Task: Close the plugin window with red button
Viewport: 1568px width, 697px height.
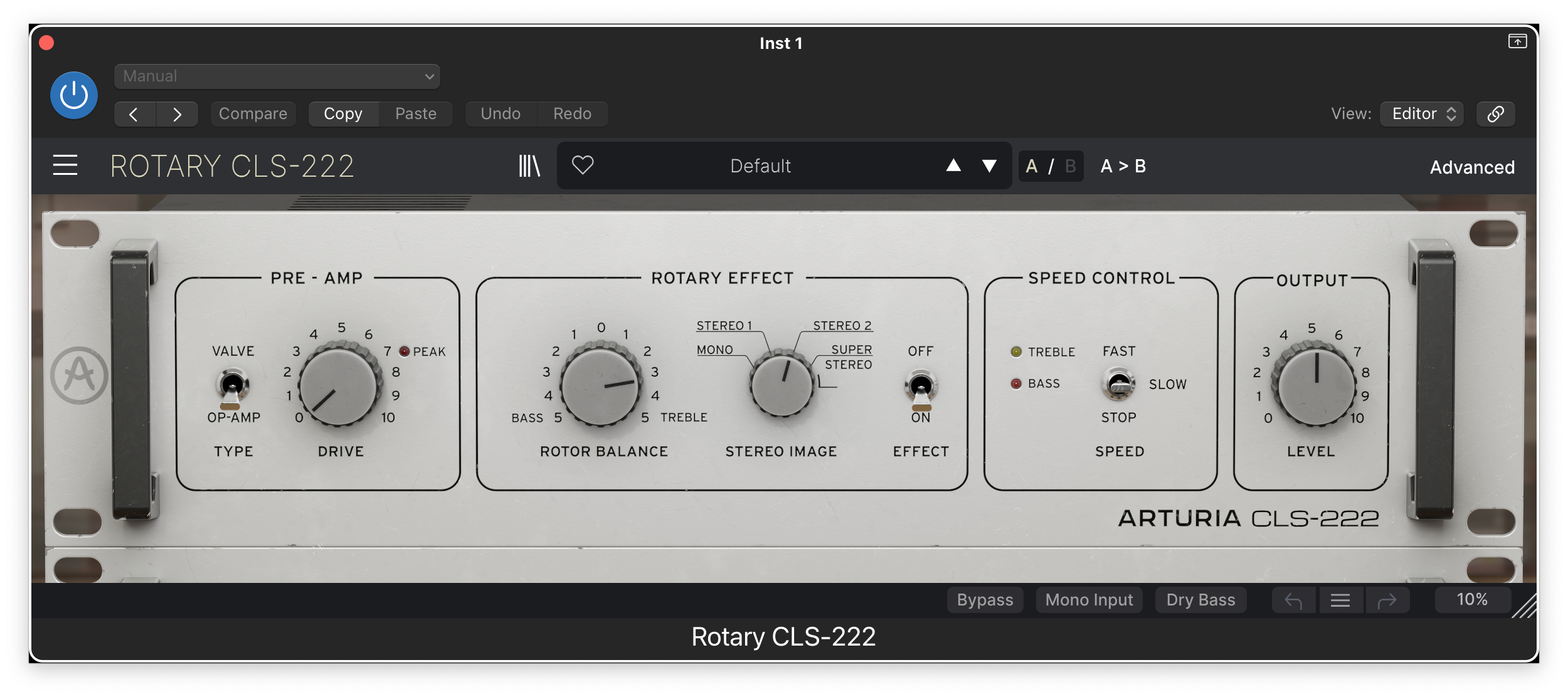Action: (x=46, y=43)
